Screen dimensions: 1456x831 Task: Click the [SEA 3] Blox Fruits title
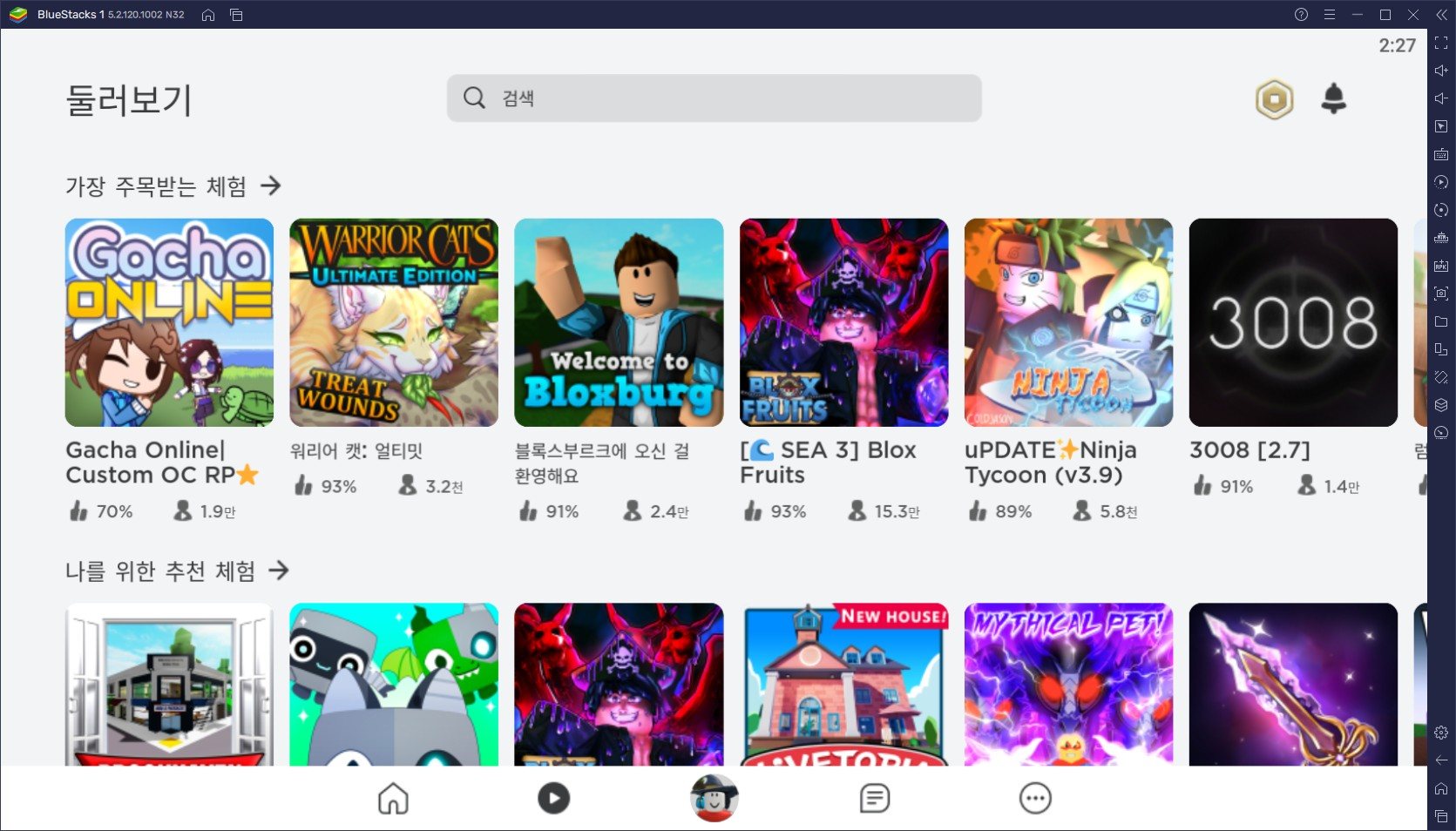(828, 463)
